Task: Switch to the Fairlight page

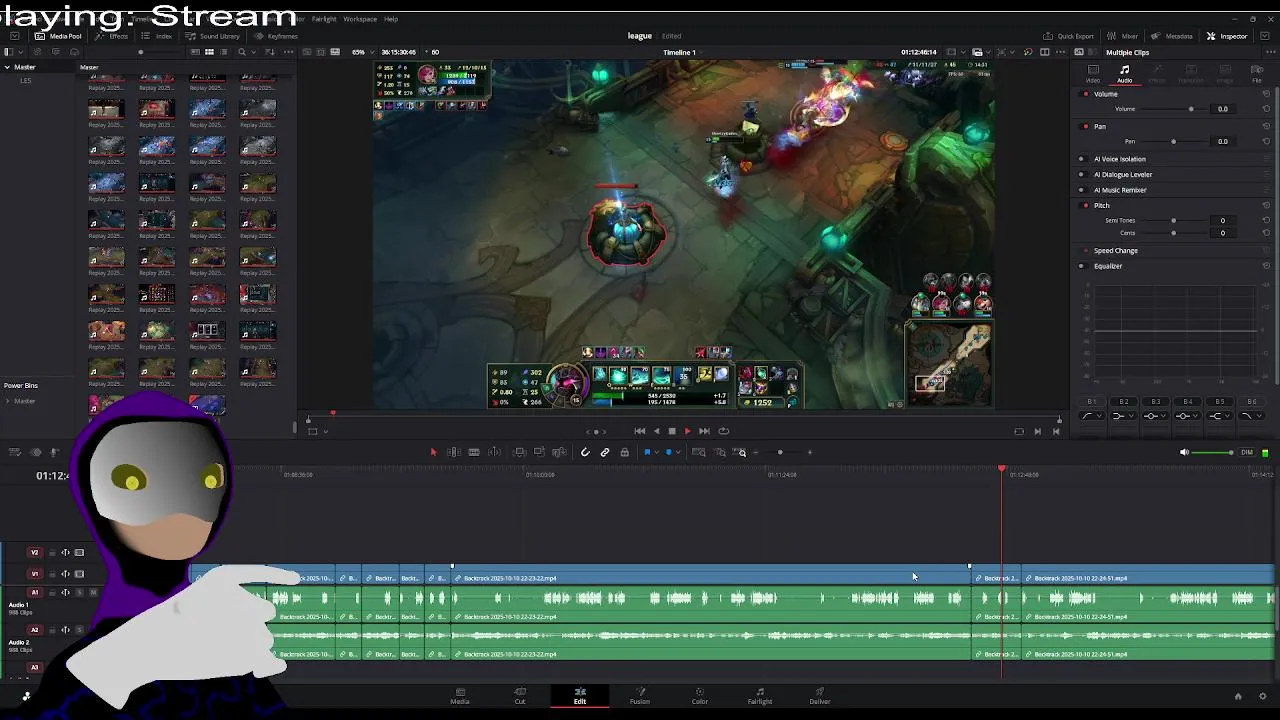Action: tap(760, 695)
